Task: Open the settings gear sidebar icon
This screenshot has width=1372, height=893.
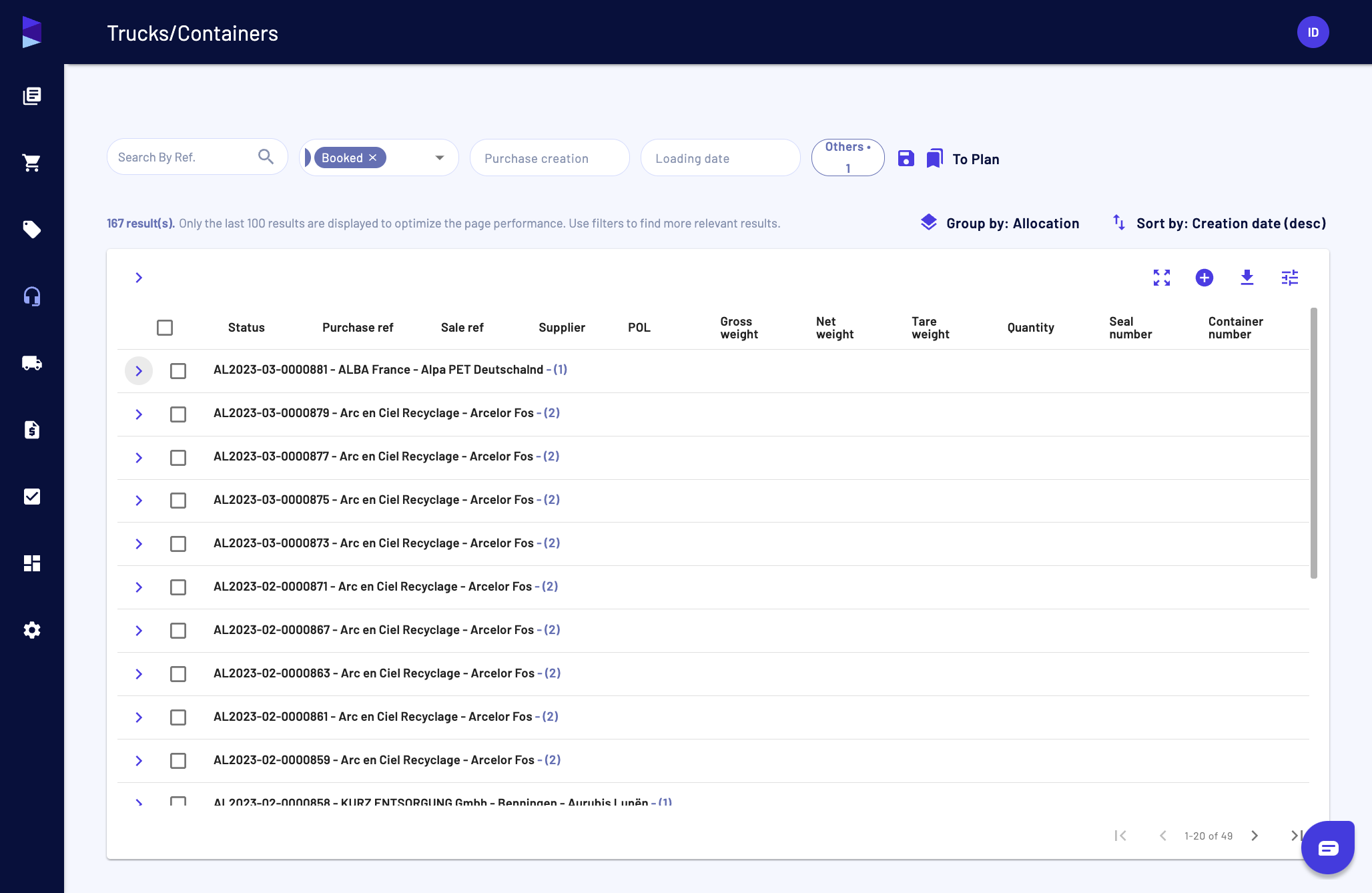Action: point(32,630)
